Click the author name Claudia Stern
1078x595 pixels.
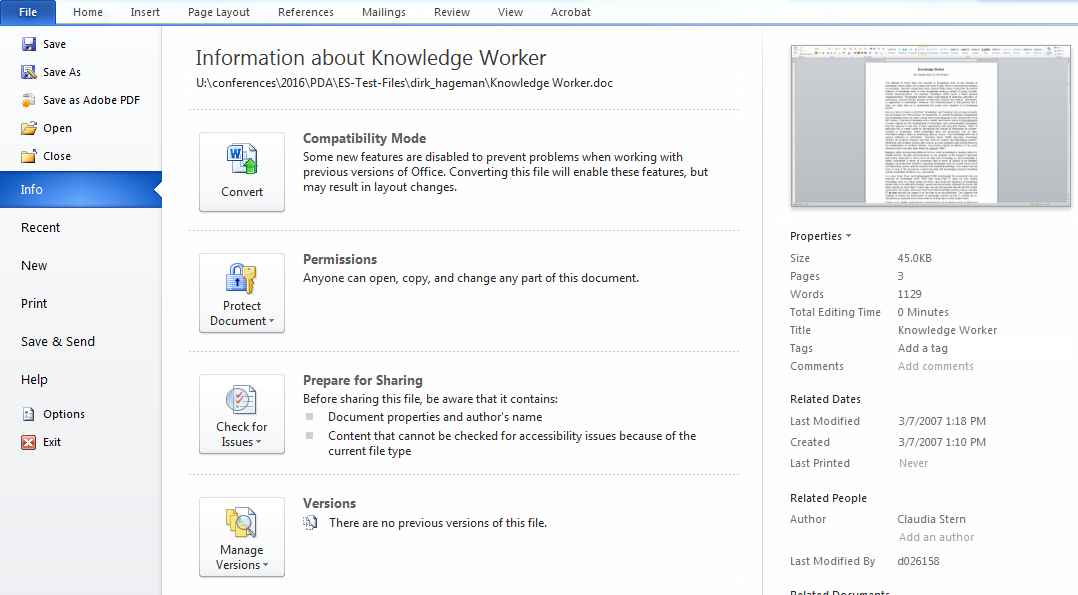coord(932,519)
